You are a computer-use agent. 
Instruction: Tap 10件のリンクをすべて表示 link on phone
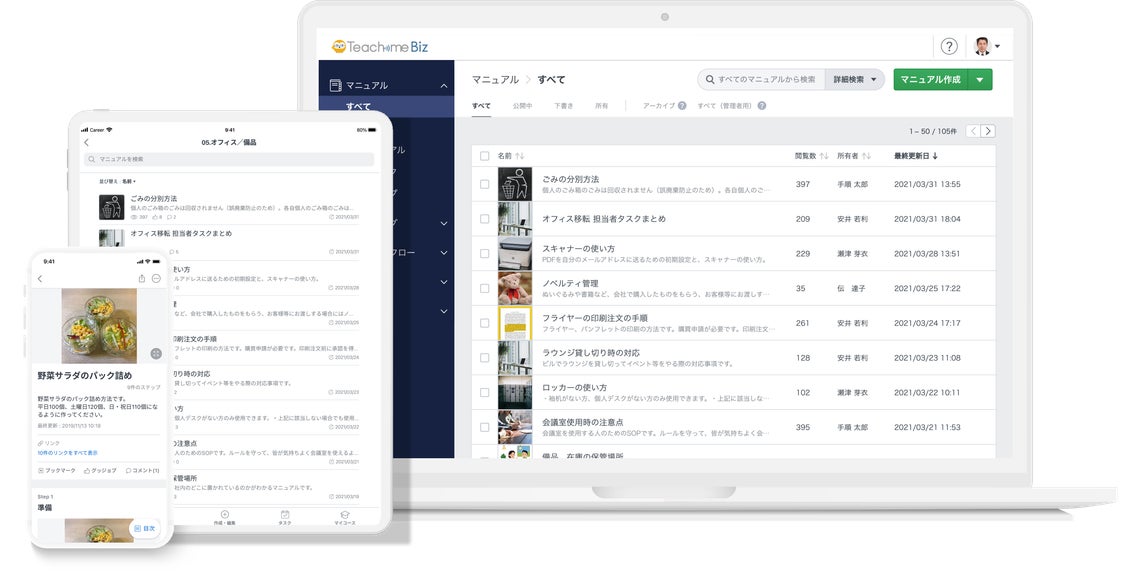(x=68, y=452)
